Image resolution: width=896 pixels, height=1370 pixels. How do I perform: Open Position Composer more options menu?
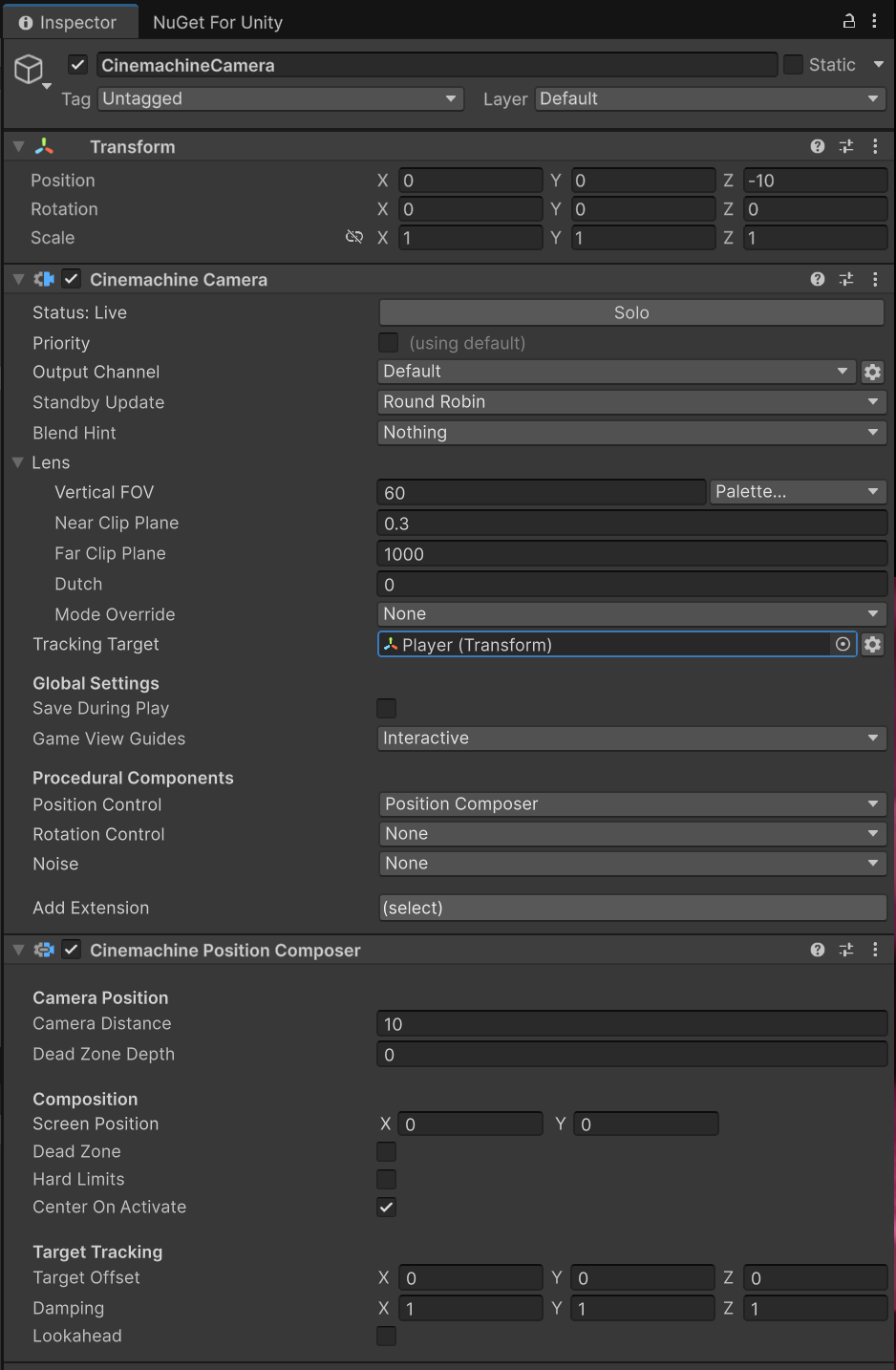coord(875,950)
